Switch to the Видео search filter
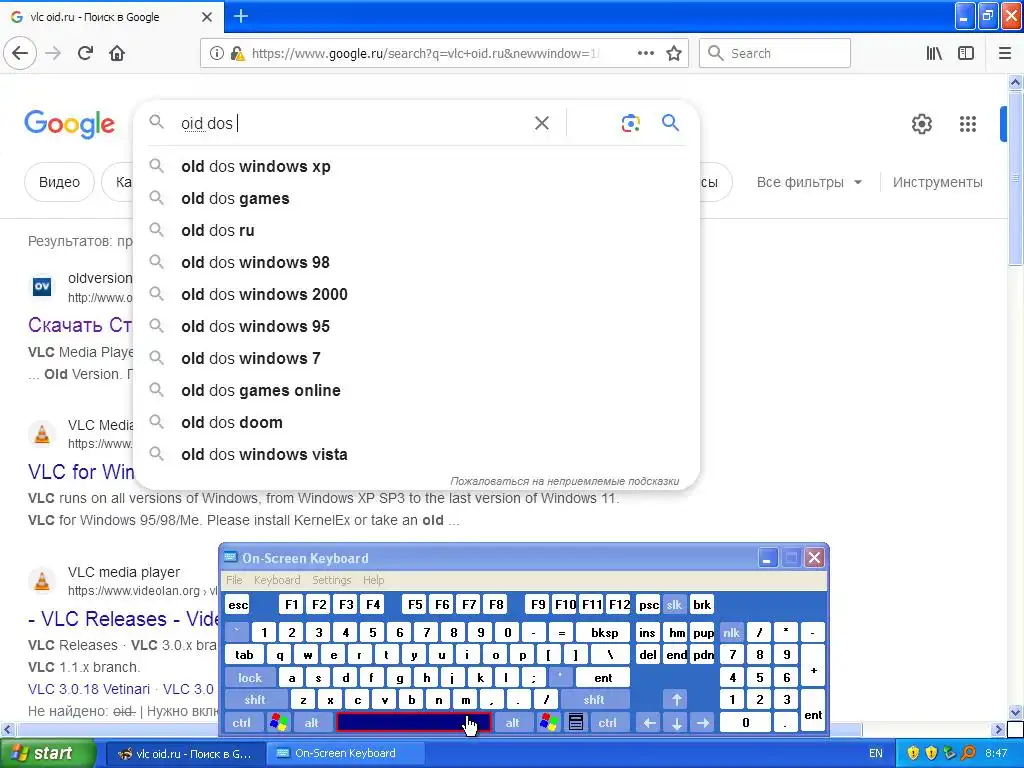The width and height of the screenshot is (1024, 768). pos(59,182)
